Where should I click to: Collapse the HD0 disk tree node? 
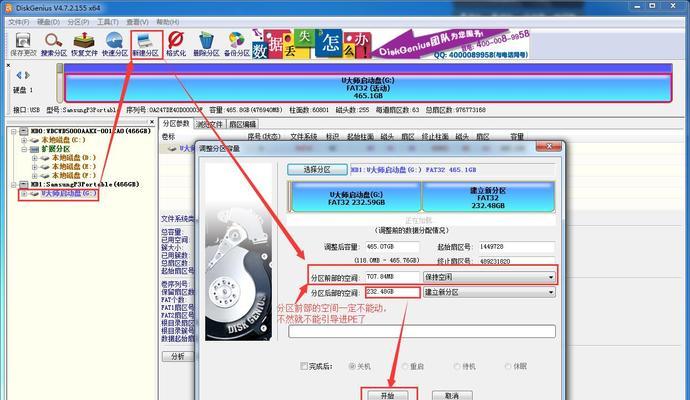[x=14, y=131]
